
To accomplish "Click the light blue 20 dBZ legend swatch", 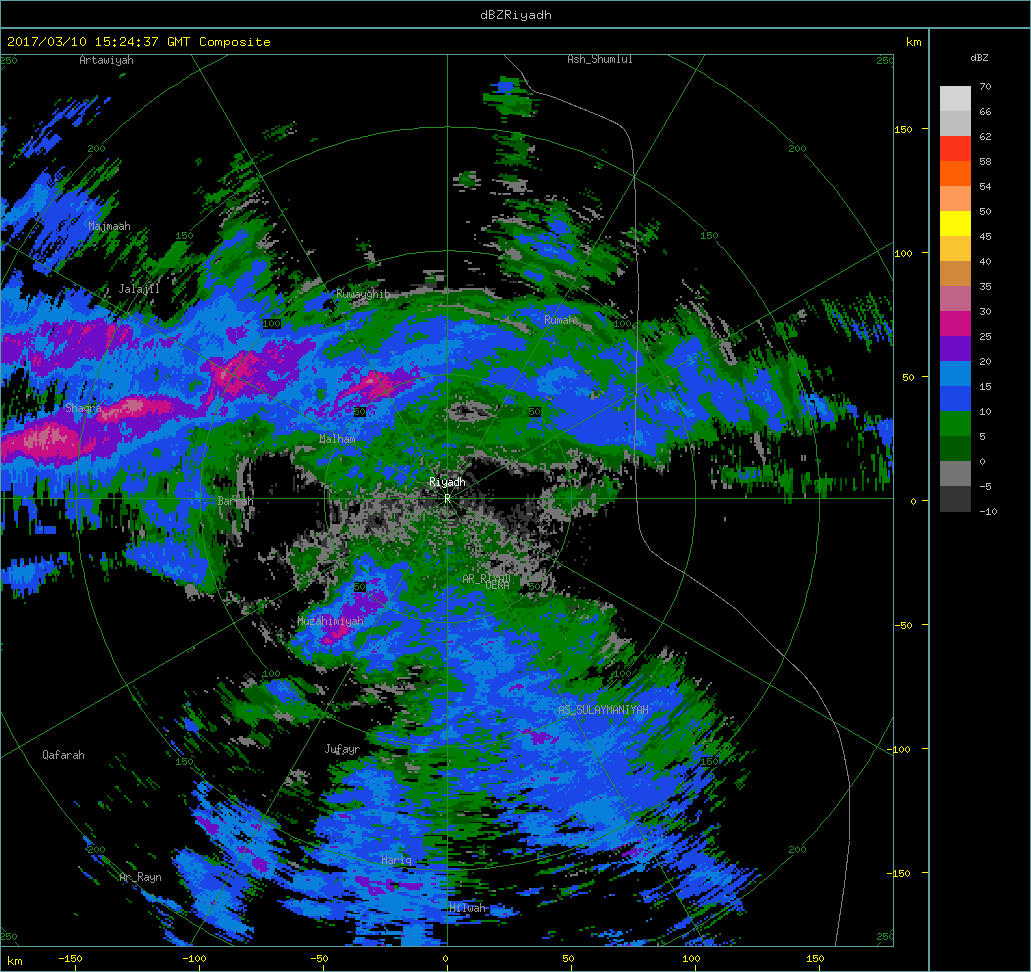I will pos(955,374).
